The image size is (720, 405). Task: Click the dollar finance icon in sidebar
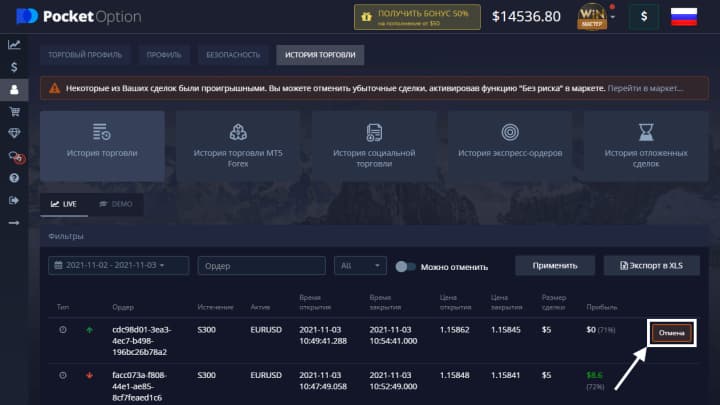pos(14,67)
